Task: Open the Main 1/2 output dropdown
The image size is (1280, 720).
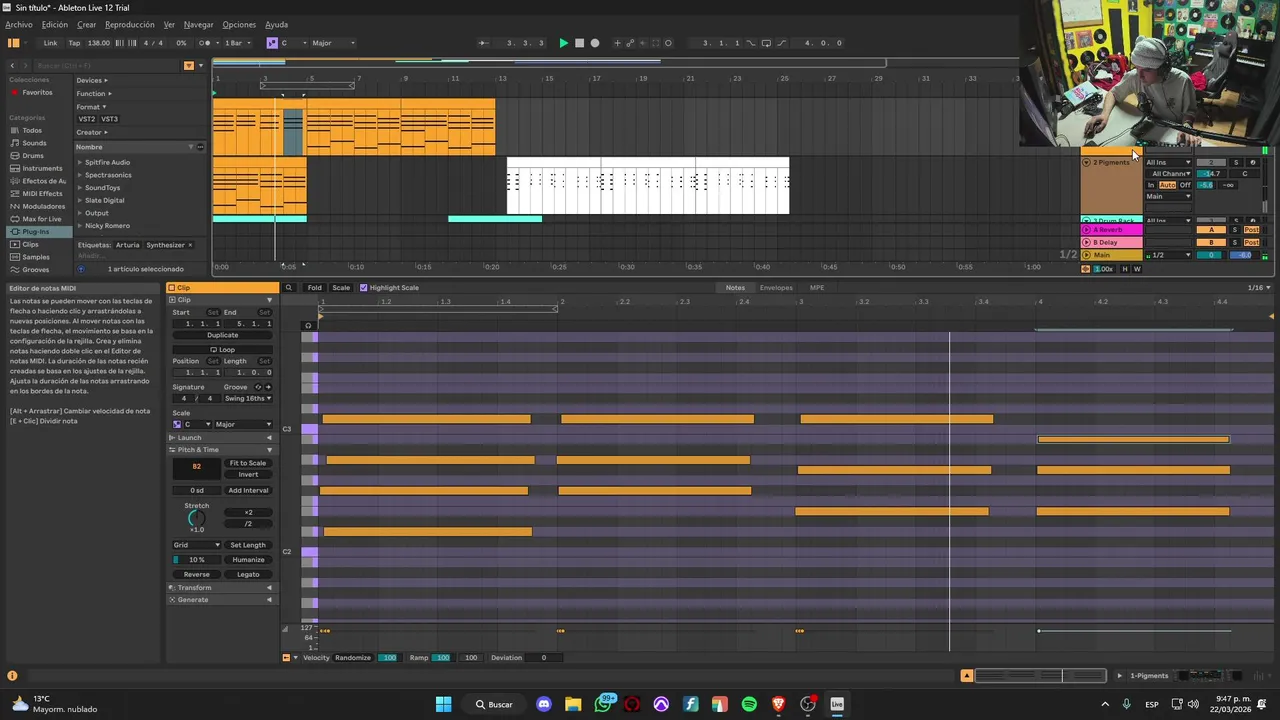Action: [x=1168, y=255]
